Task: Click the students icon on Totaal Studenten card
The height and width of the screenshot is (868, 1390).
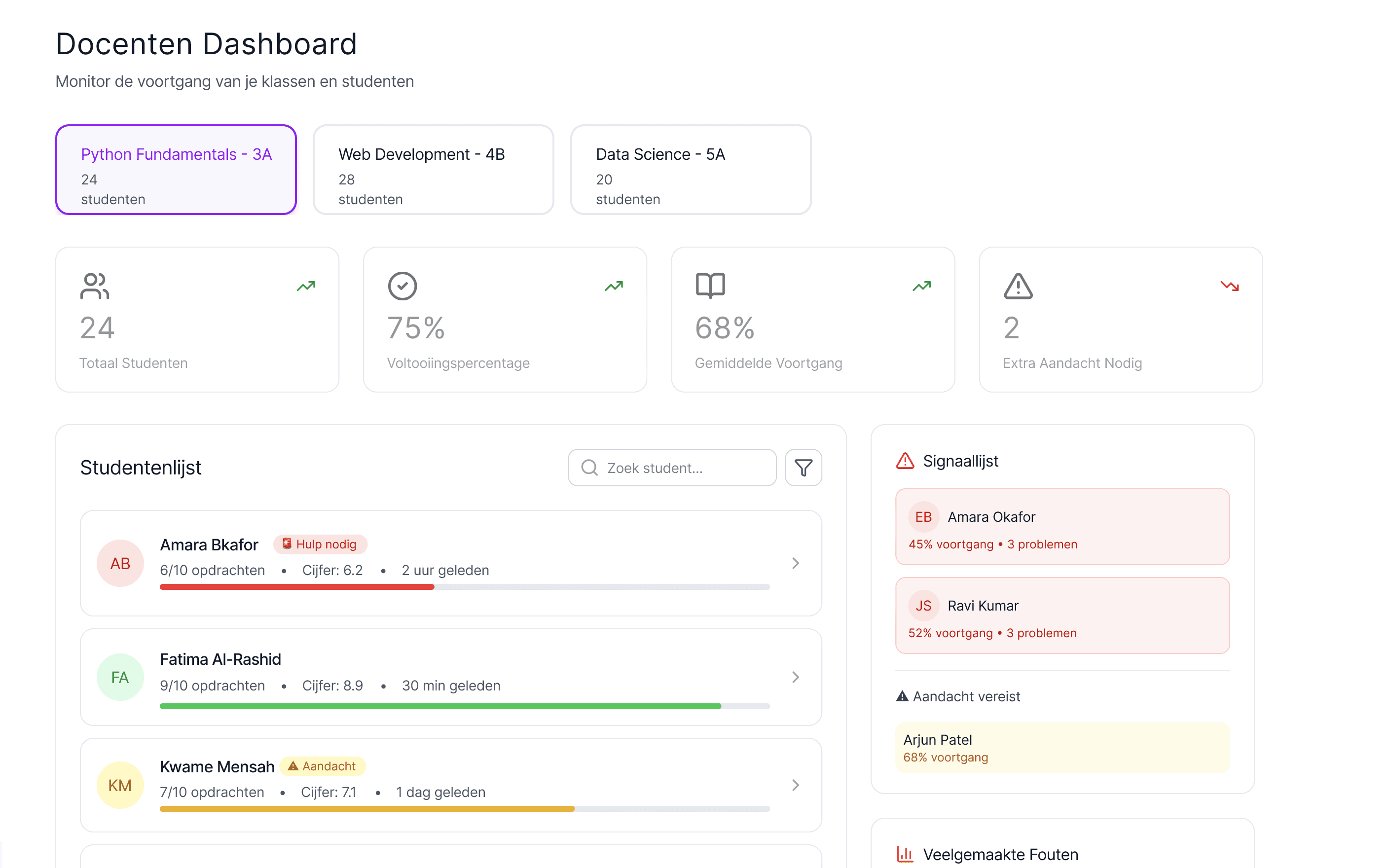Action: (x=94, y=286)
